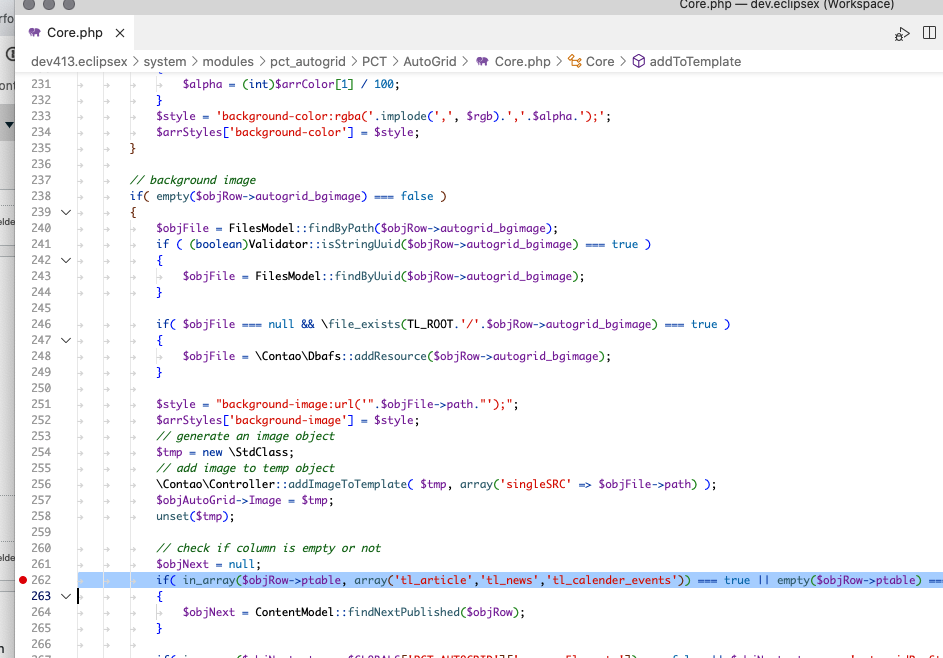The height and width of the screenshot is (658, 943).
Task: Click the Core class symbol icon in breadcrumb
Action: point(575,61)
